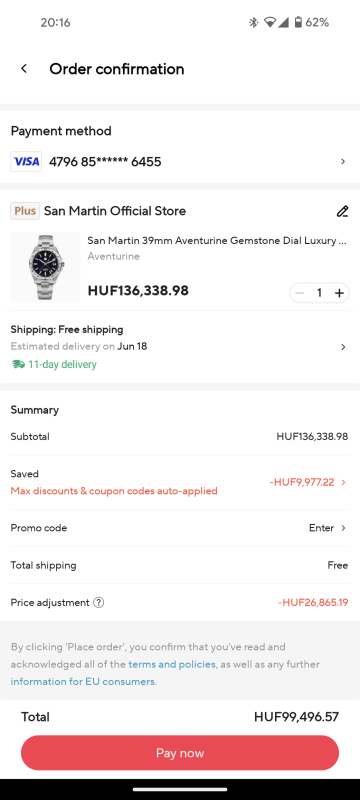360x800 pixels.
Task: Tap the pencil edit icon for store
Action: (x=343, y=211)
